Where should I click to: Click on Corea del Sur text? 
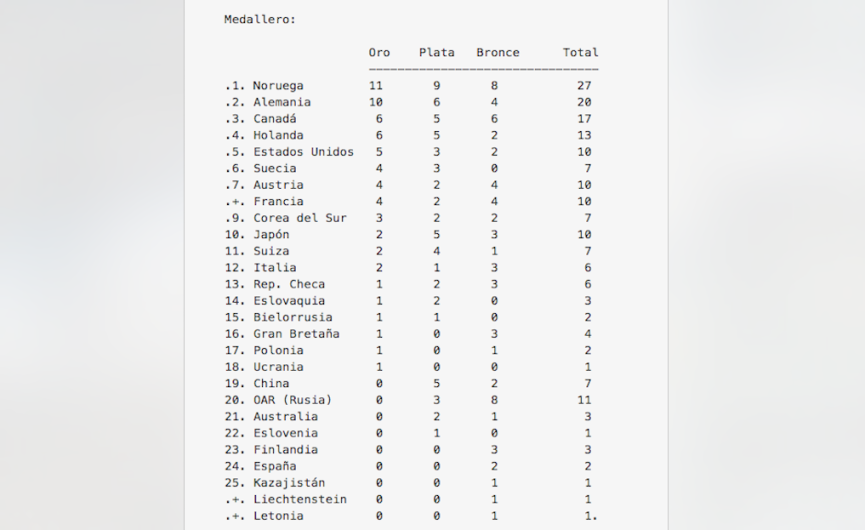click(x=300, y=218)
